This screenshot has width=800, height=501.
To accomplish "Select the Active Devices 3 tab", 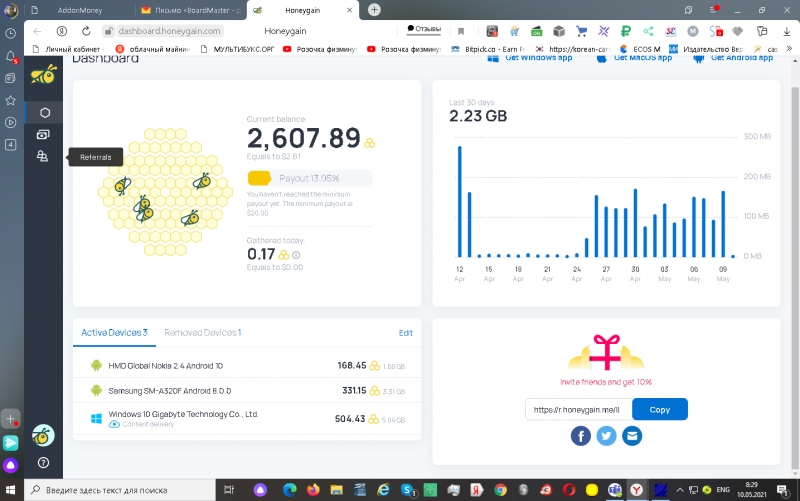I will 114,333.
